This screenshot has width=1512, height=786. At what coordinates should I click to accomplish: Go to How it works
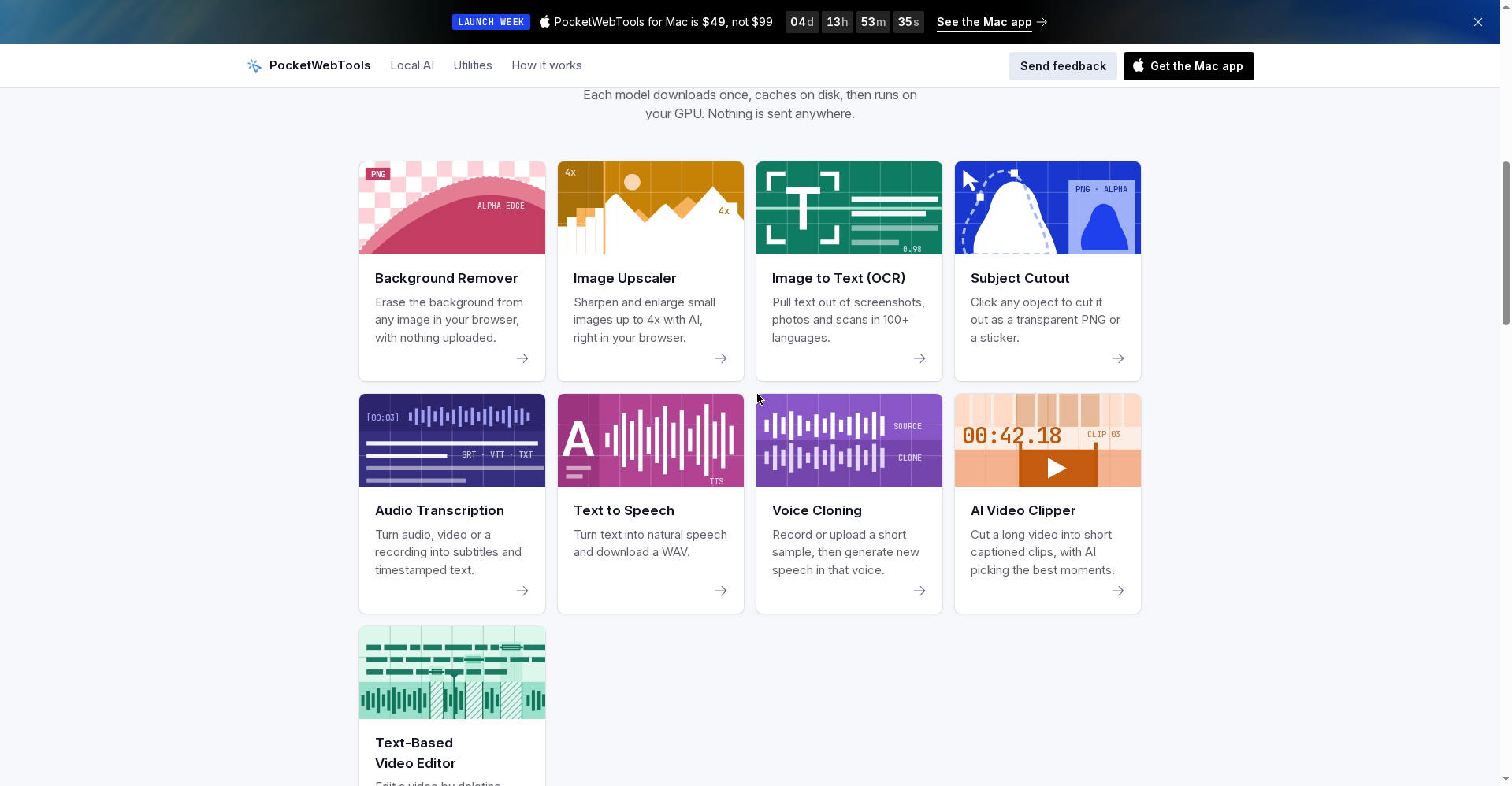coord(547,65)
